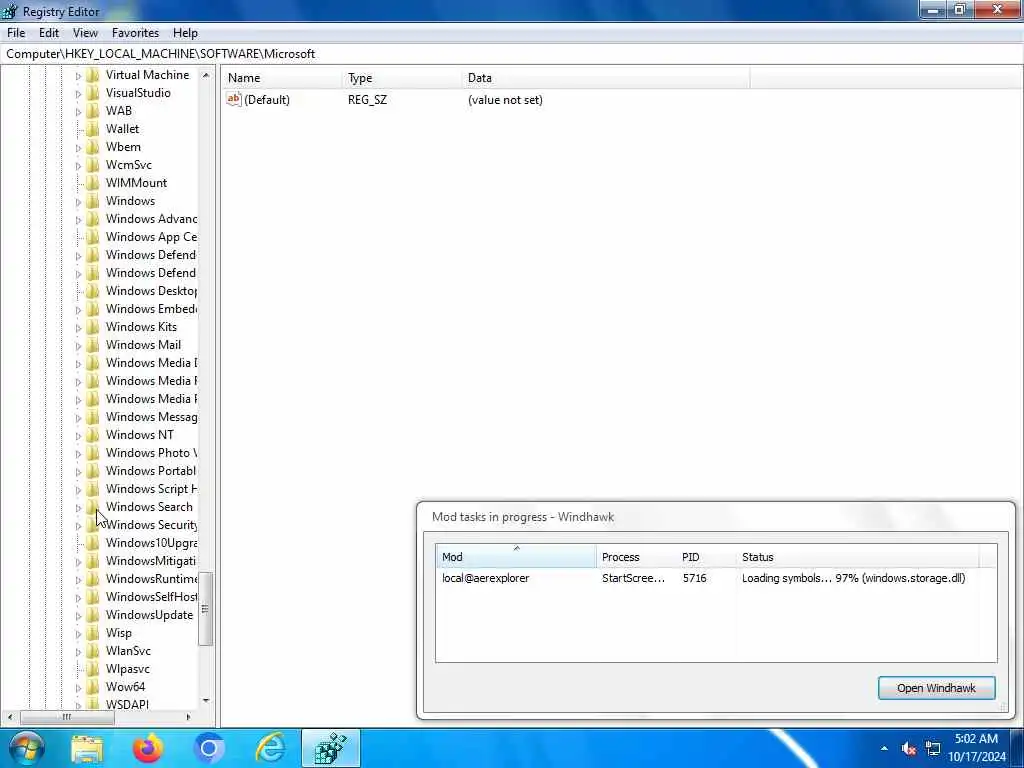Select the Windows Search tree key
This screenshot has width=1024, height=768.
click(150, 507)
